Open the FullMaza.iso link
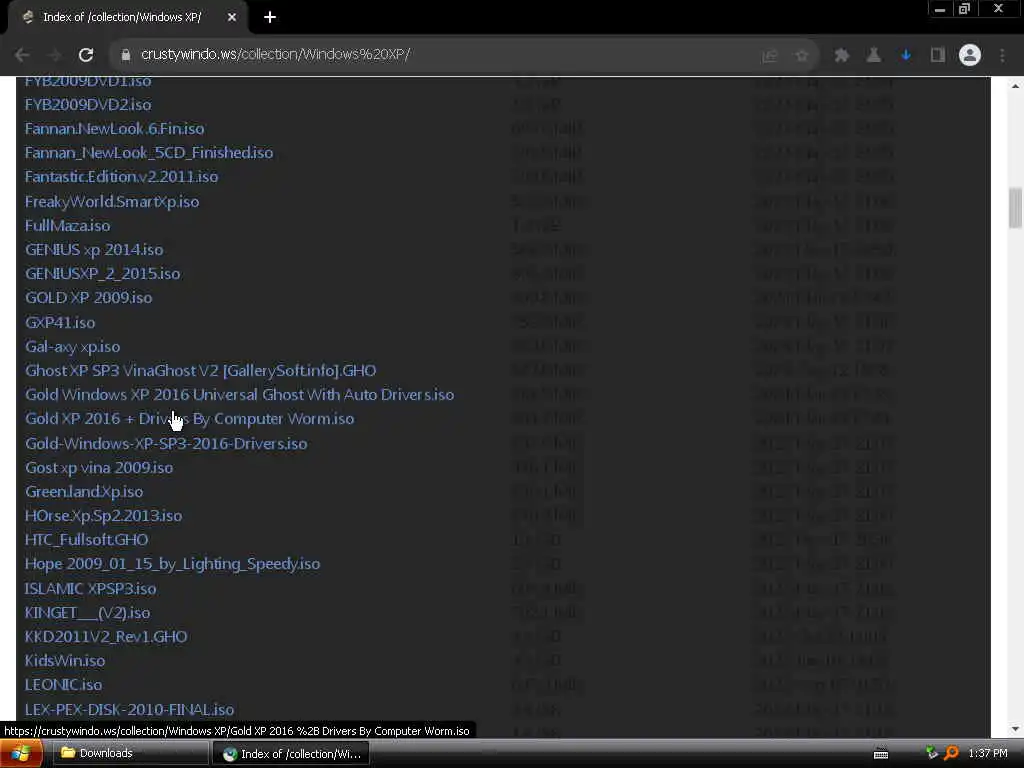1024x768 pixels. pyautogui.click(x=67, y=226)
